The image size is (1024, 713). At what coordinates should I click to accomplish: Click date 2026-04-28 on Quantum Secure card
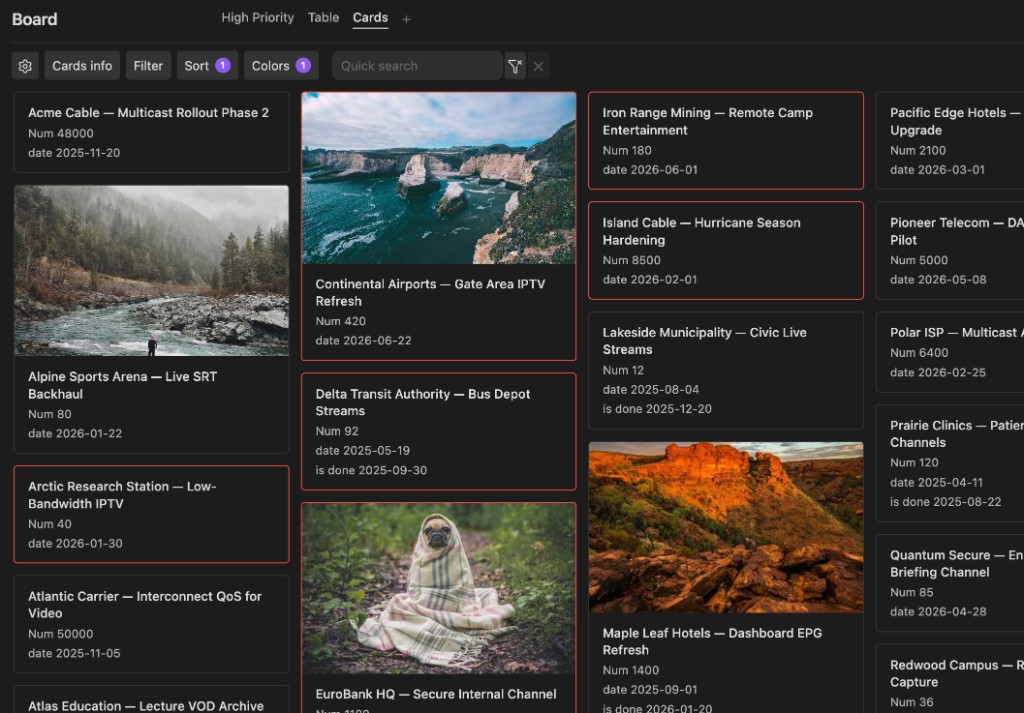coord(938,612)
